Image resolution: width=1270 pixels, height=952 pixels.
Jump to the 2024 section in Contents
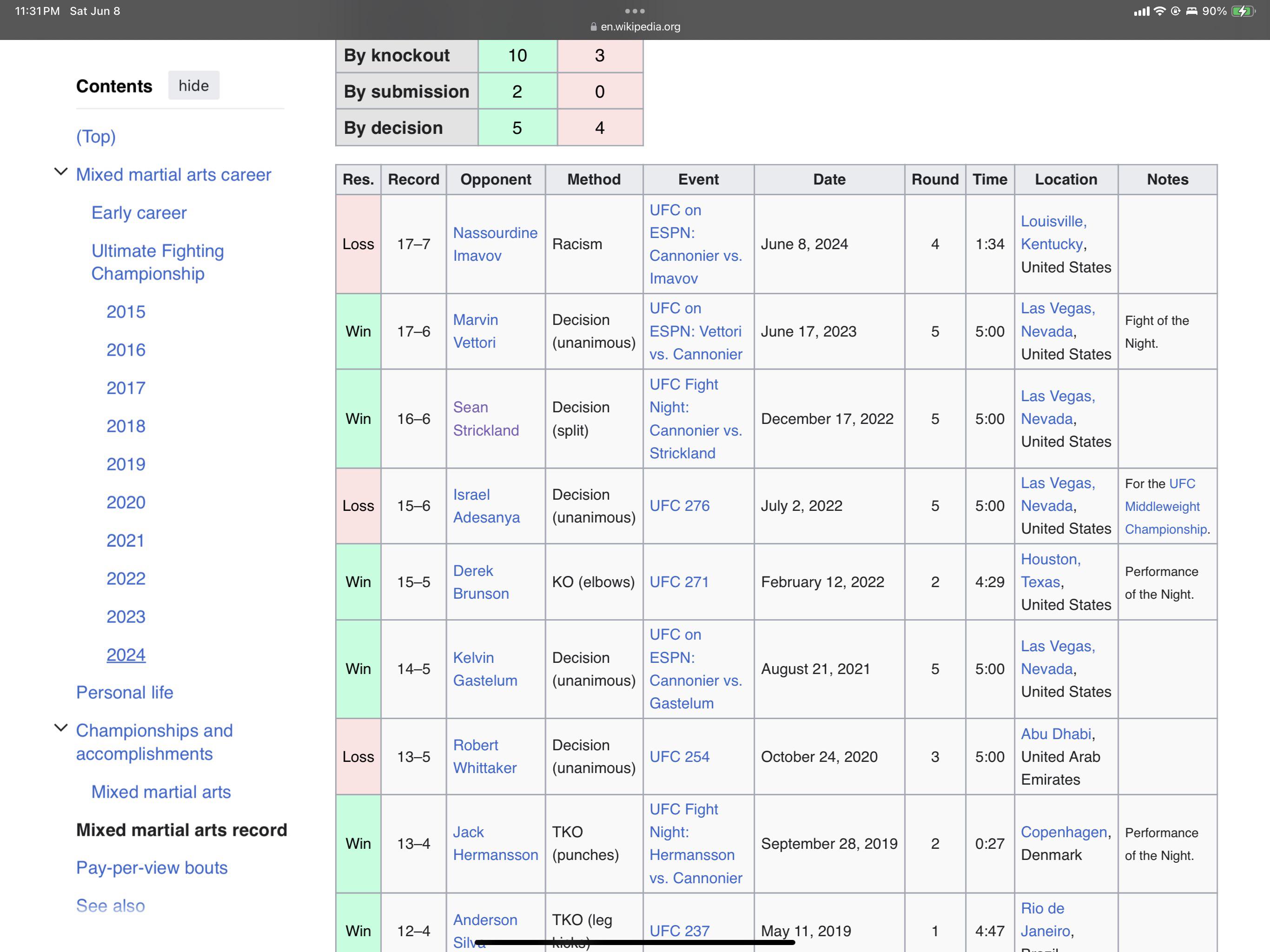point(126,654)
